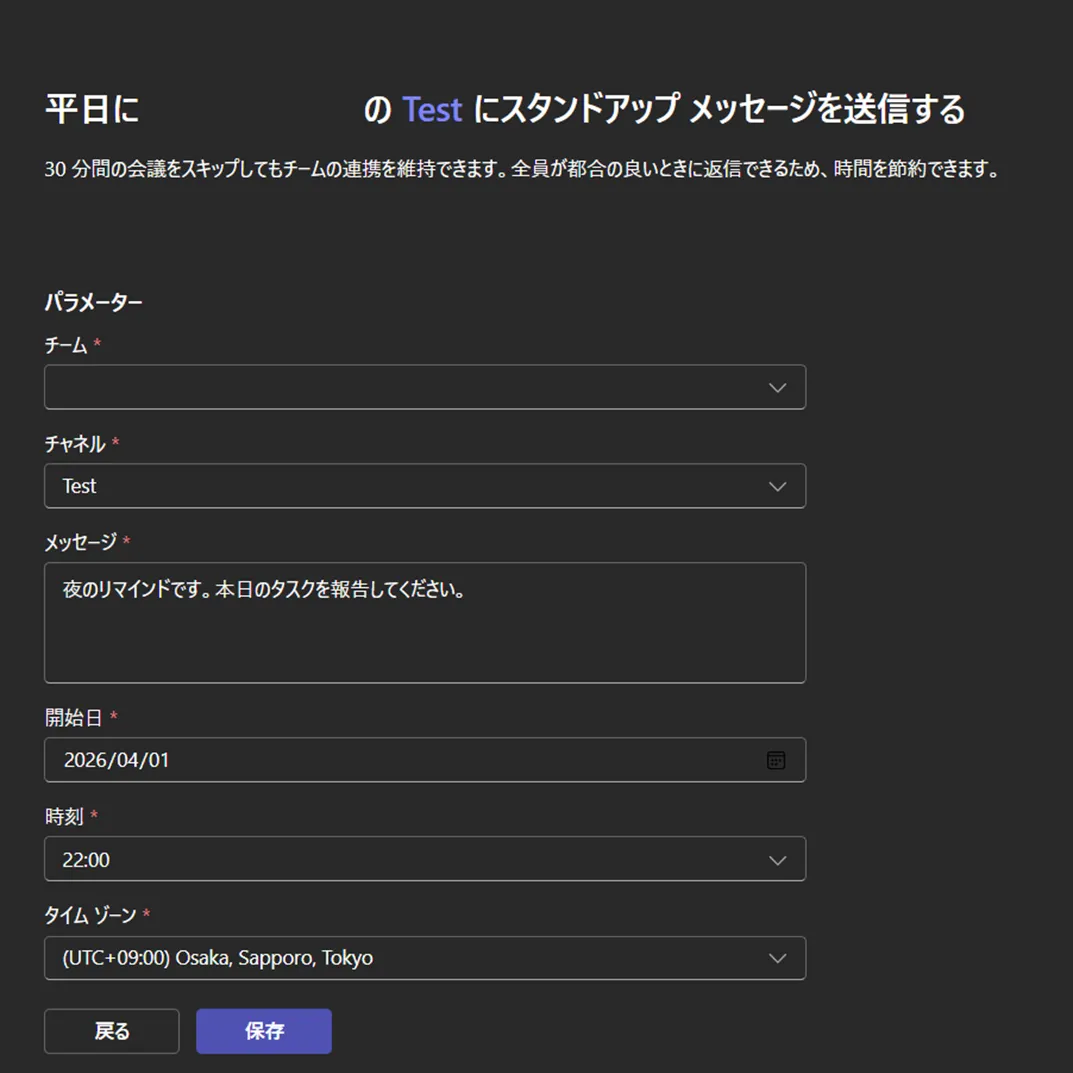Click the 保存 save button
Screen dimensions: 1073x1073
(x=263, y=1030)
